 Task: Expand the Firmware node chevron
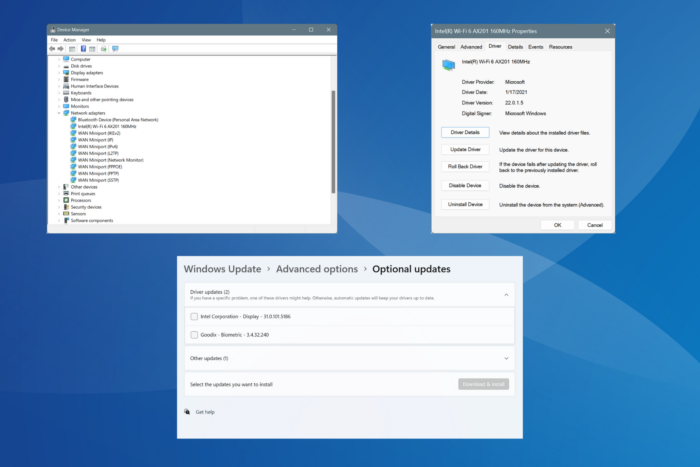(58, 79)
